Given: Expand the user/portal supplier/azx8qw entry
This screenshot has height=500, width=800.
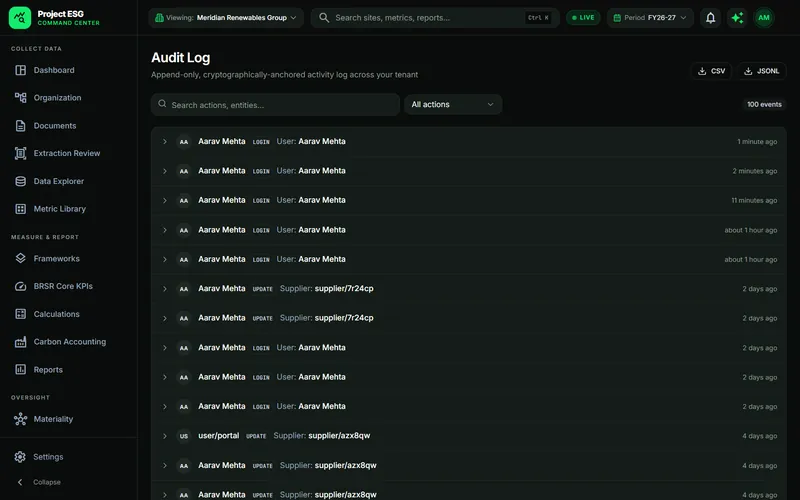Looking at the screenshot, I should (165, 436).
